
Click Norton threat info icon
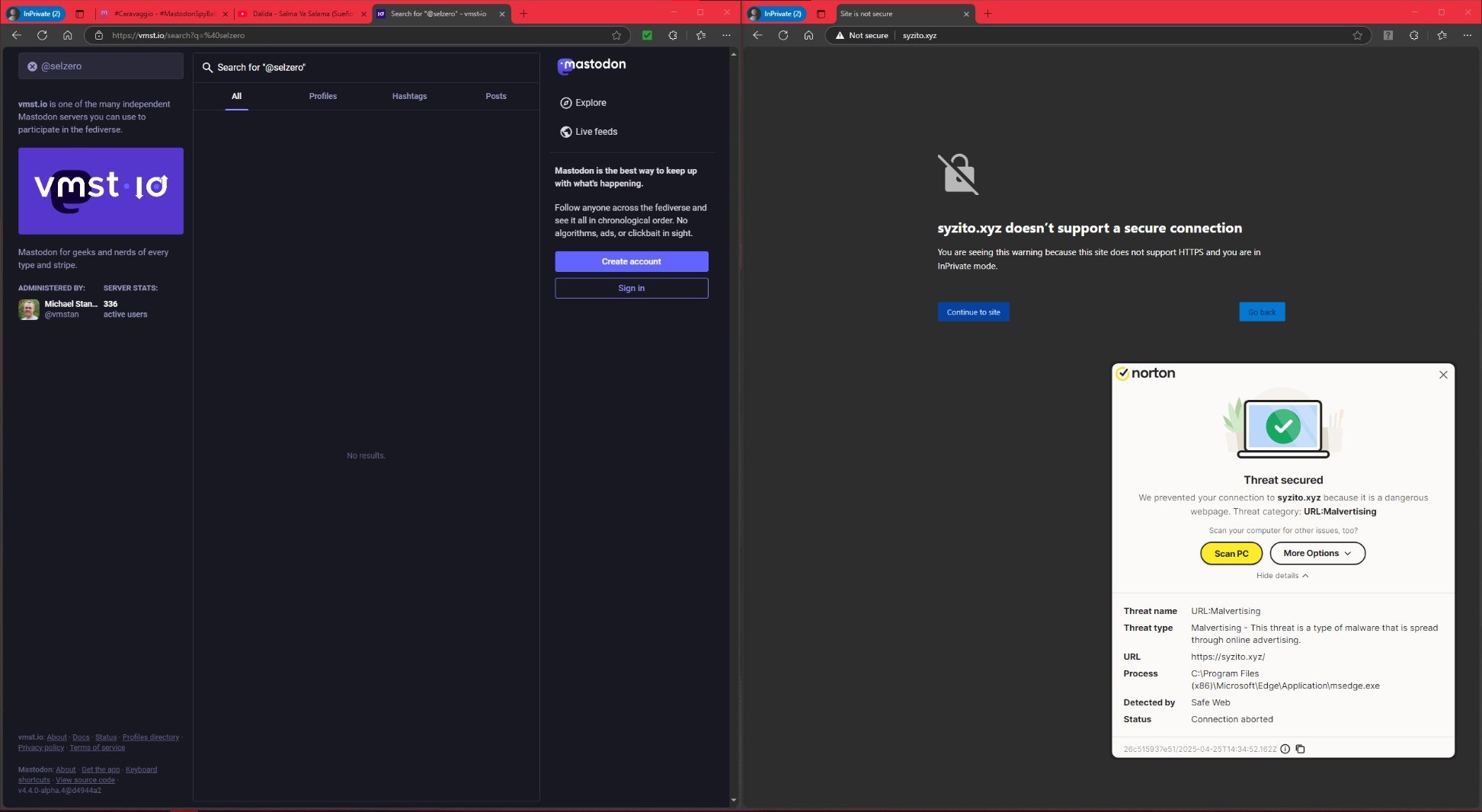tap(1285, 749)
